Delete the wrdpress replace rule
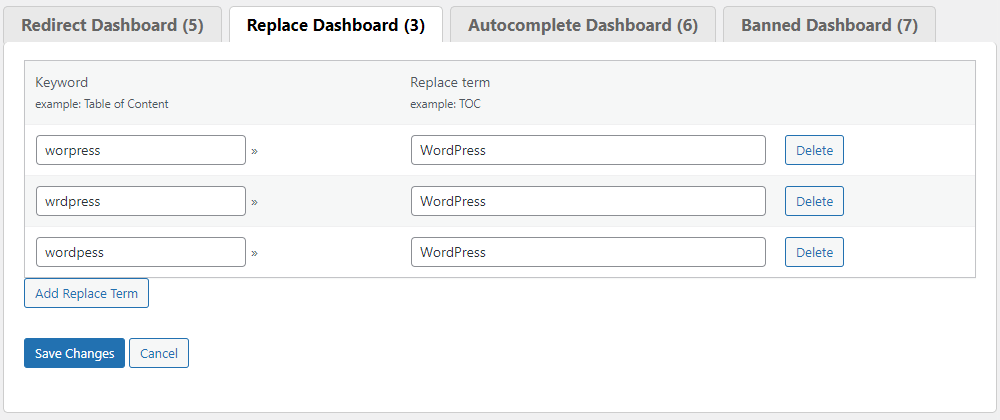Image resolution: width=1000 pixels, height=420 pixels. click(x=814, y=201)
